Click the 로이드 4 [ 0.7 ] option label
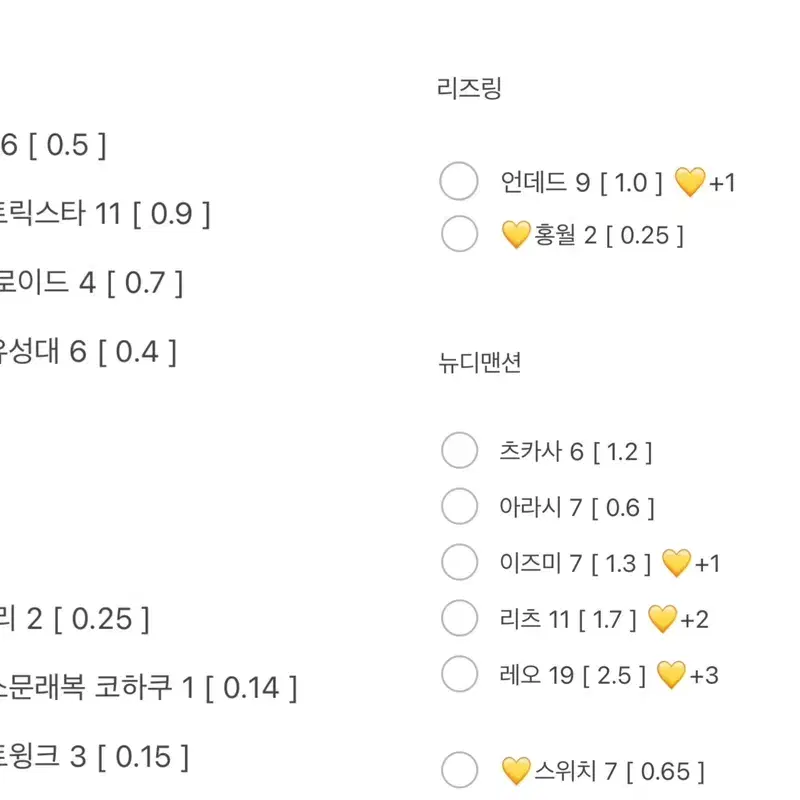This screenshot has height=800, width=800. pos(91,282)
